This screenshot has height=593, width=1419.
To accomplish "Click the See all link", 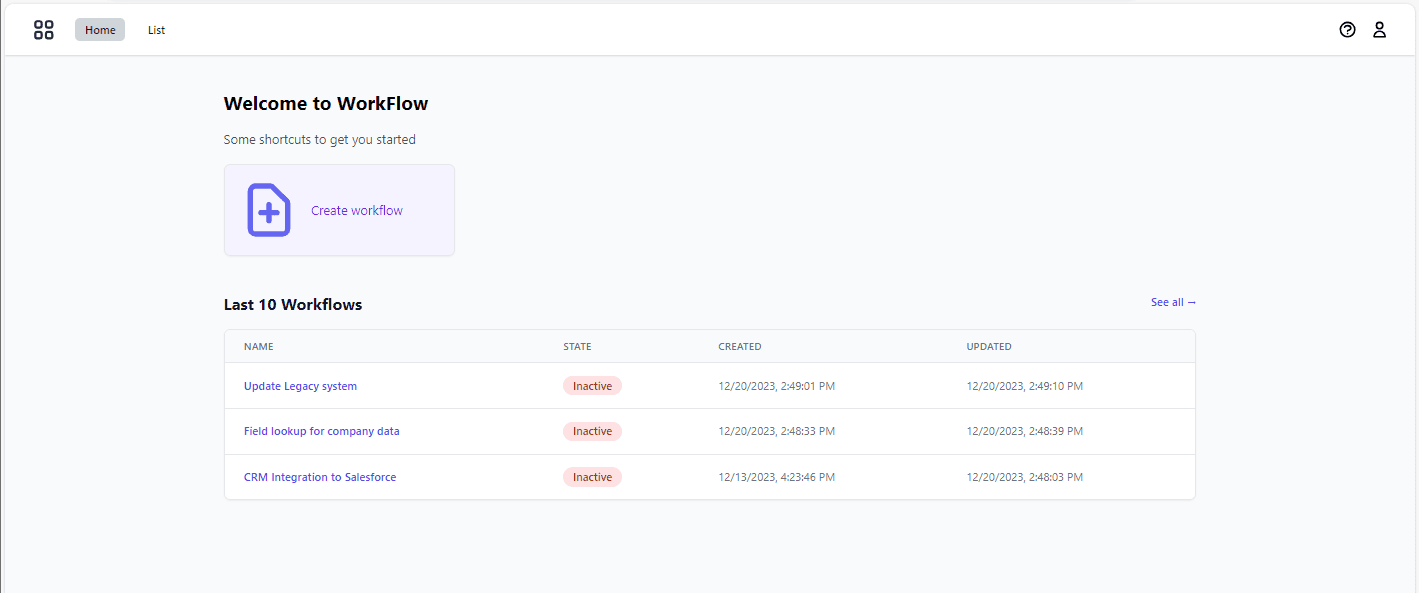I will click(x=1172, y=302).
